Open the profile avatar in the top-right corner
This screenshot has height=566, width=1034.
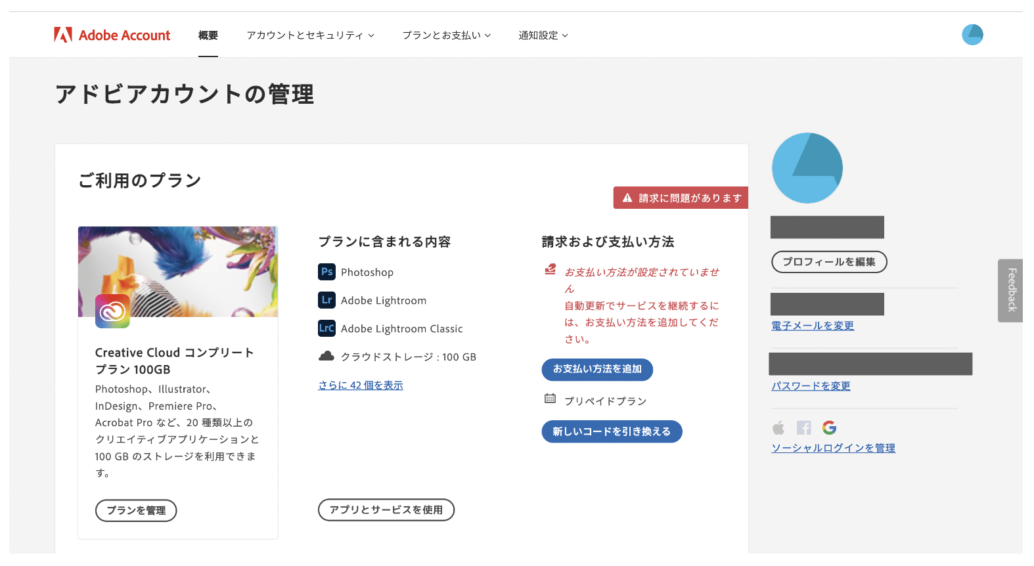pyautogui.click(x=972, y=34)
